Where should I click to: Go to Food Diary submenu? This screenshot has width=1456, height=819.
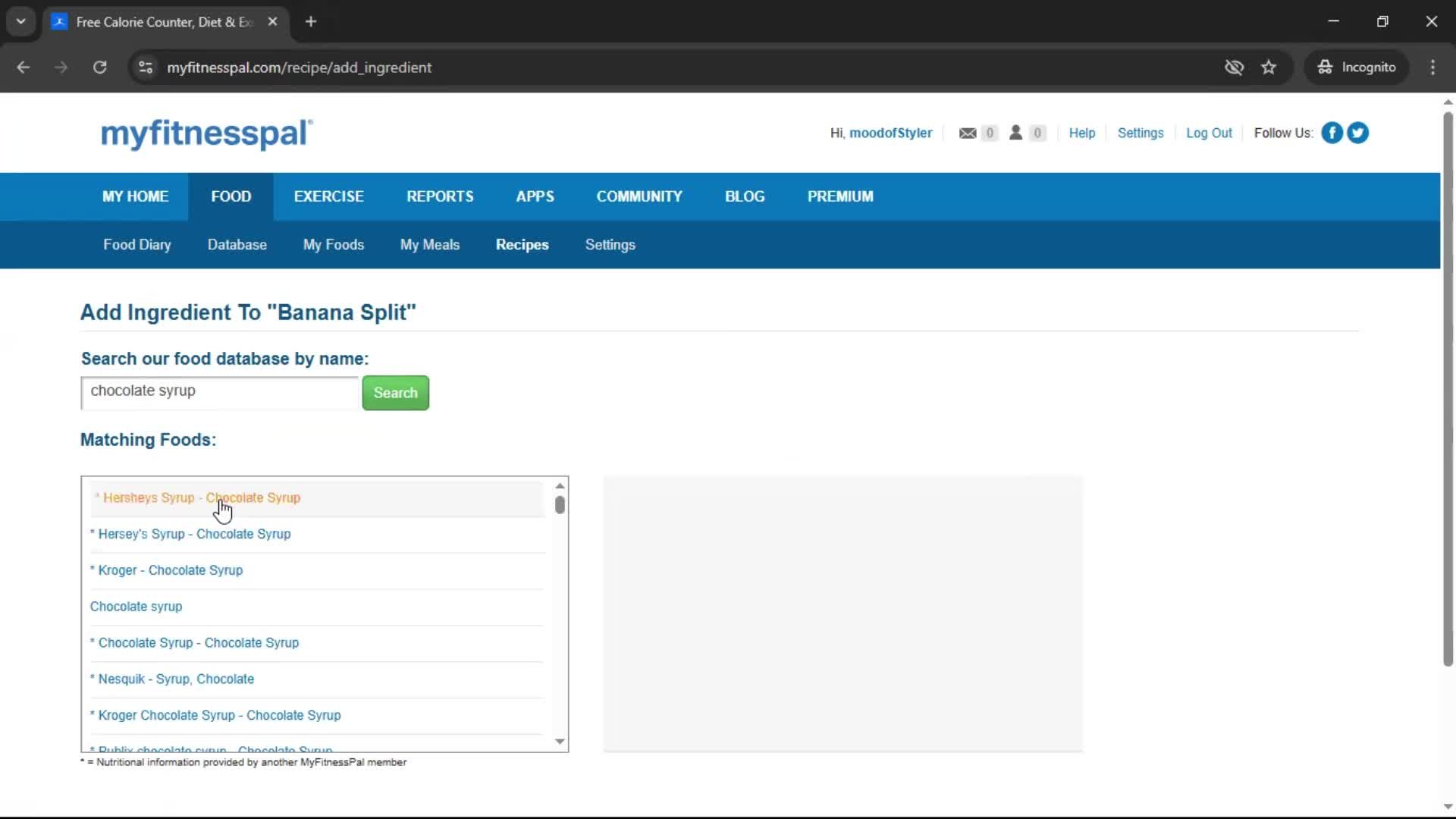(x=137, y=245)
